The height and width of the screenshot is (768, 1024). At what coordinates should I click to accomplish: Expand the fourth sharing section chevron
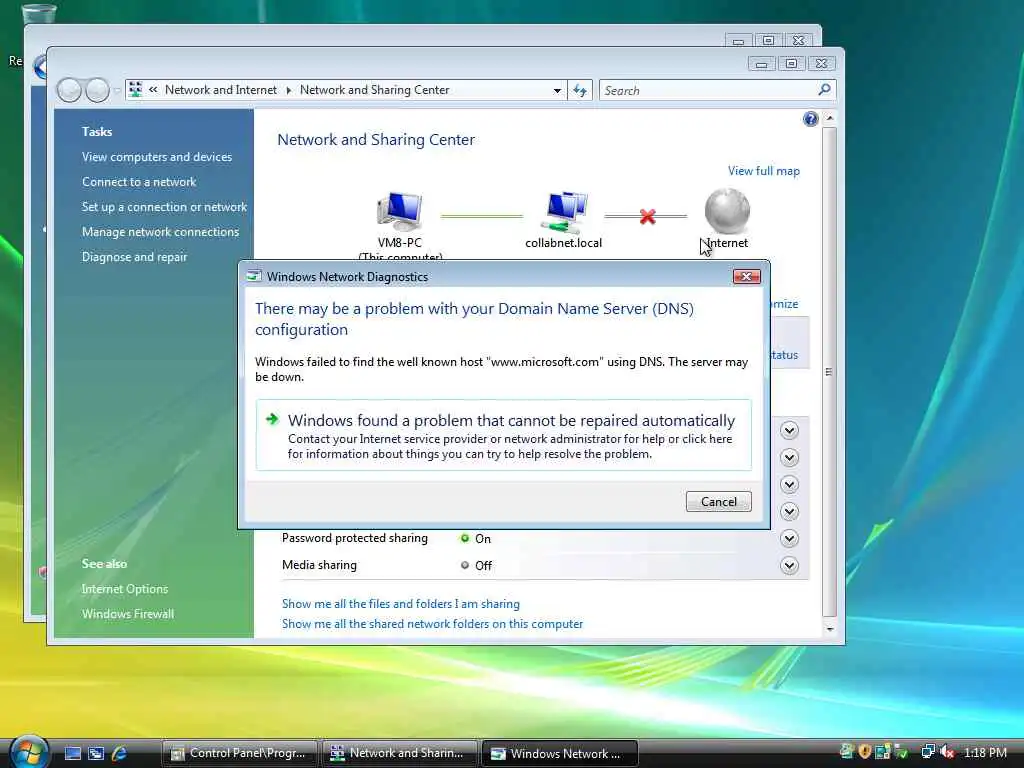(x=790, y=511)
